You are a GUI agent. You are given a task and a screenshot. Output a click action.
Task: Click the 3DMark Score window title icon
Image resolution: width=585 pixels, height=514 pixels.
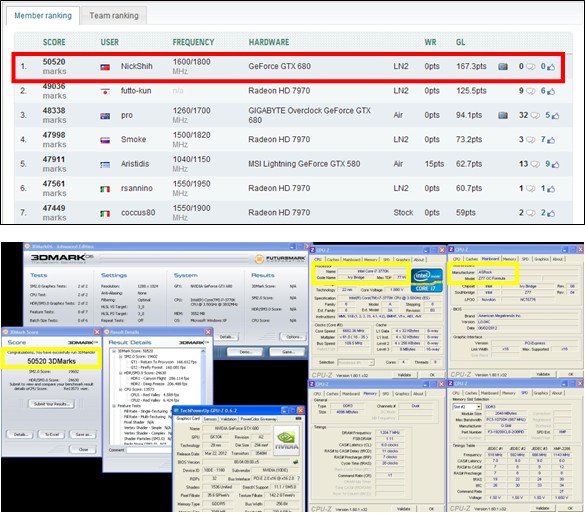pyautogui.click(x=6, y=332)
